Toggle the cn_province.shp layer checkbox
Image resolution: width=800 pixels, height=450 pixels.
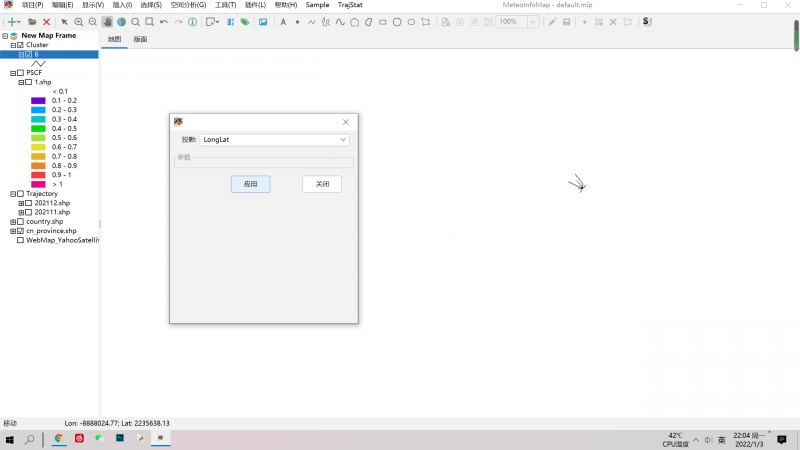pos(21,231)
